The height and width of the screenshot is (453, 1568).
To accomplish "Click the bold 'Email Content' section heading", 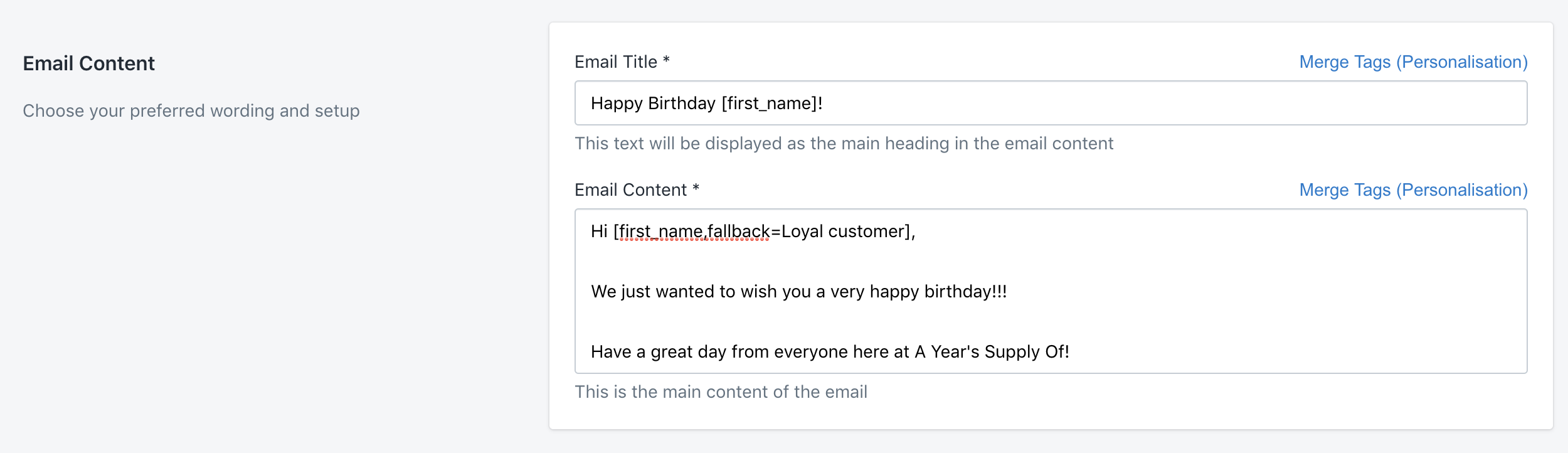I will tap(88, 63).
